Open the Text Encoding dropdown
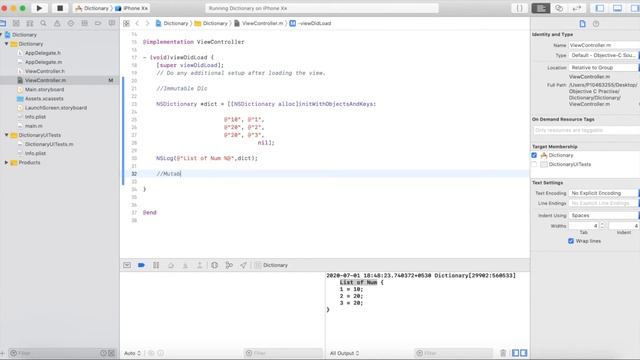 604,193
